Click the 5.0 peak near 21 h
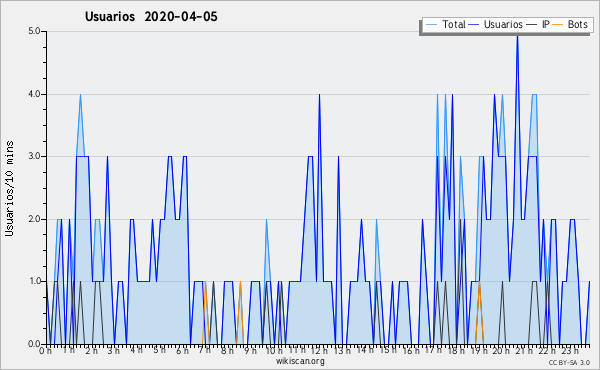Screen dimensions: 600x370 coord(517,36)
